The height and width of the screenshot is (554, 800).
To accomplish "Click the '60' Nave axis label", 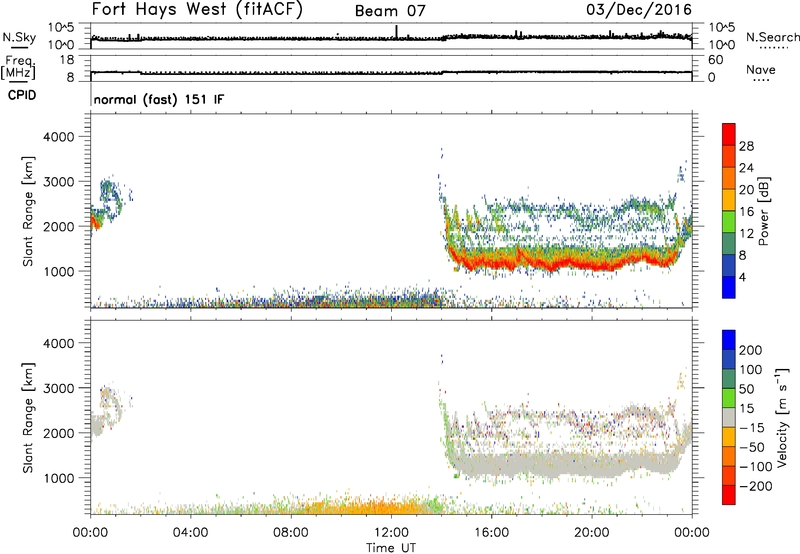I will [x=715, y=60].
